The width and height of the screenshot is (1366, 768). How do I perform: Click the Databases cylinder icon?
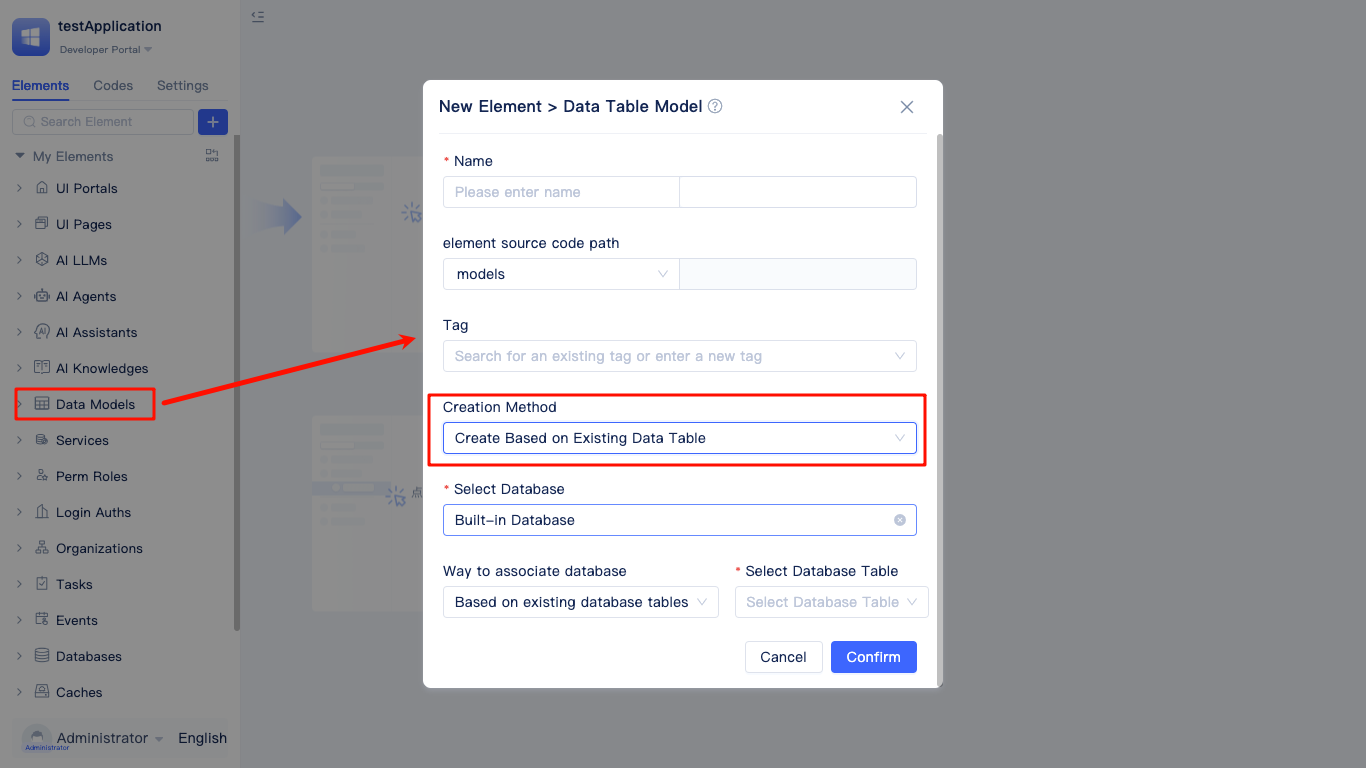coord(42,656)
